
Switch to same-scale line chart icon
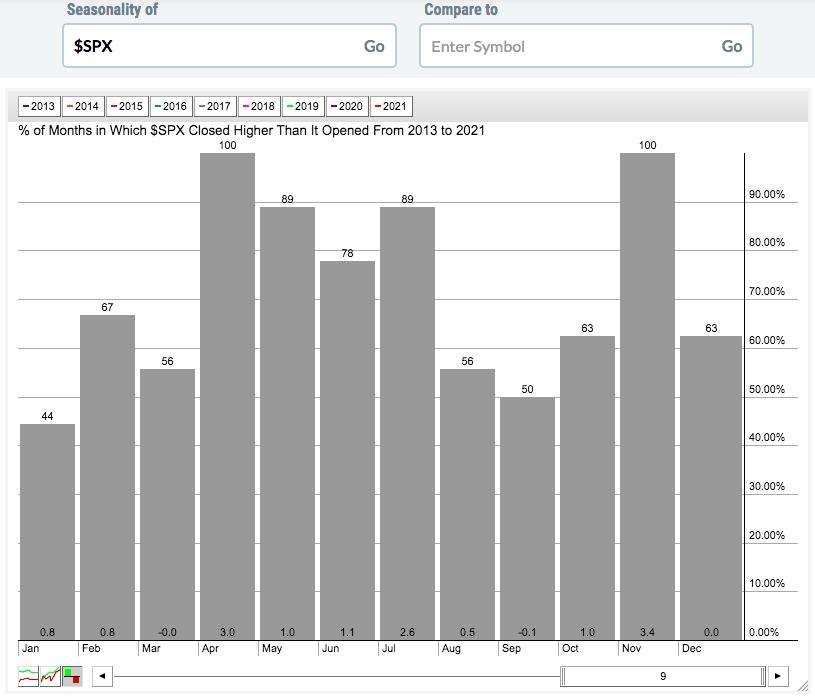(x=51, y=676)
